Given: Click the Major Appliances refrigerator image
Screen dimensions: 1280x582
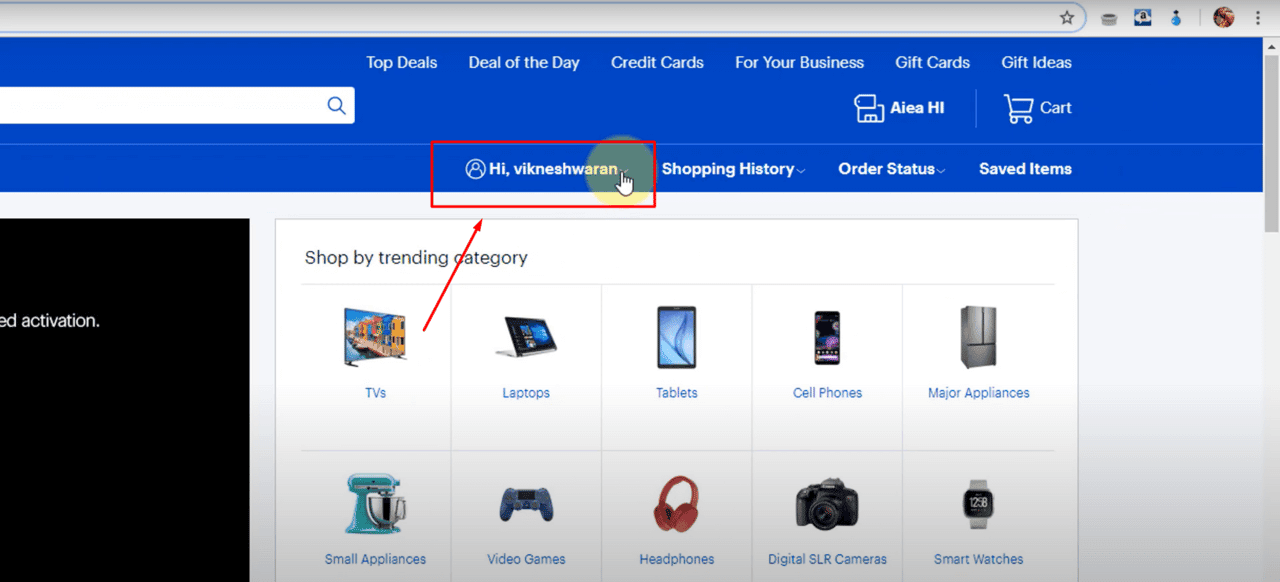Looking at the screenshot, I should coord(978,337).
